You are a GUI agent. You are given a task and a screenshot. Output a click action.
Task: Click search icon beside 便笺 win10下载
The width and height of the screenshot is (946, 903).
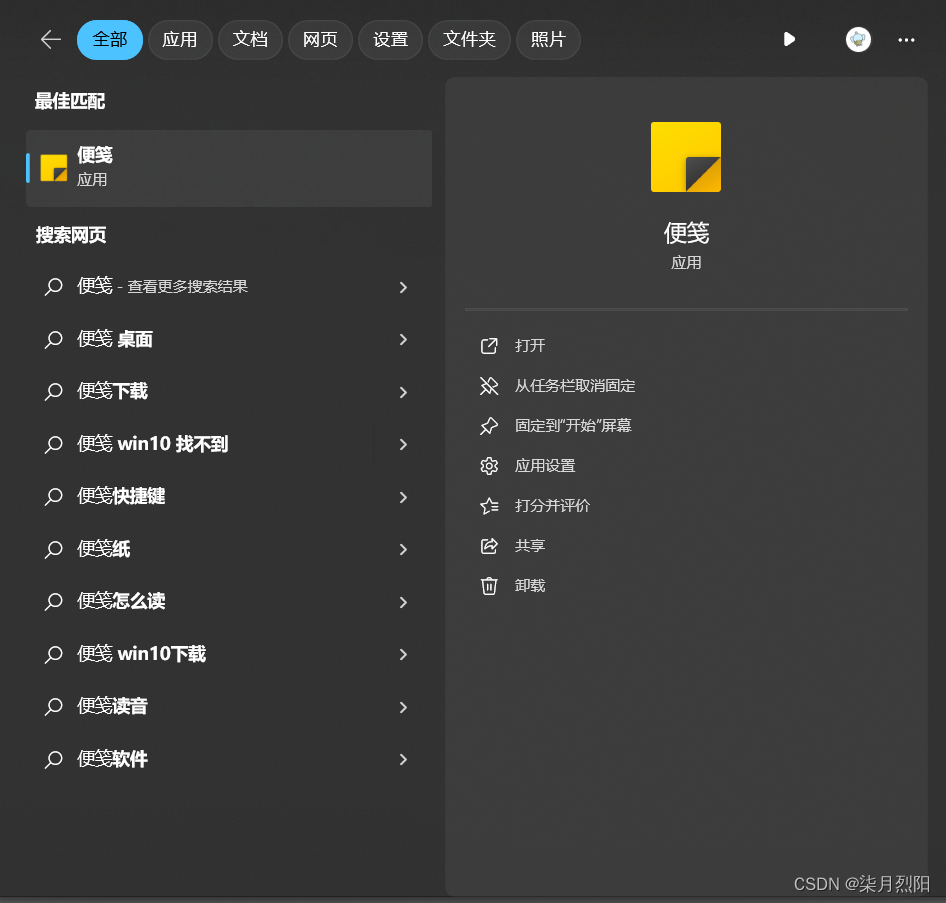(54, 654)
